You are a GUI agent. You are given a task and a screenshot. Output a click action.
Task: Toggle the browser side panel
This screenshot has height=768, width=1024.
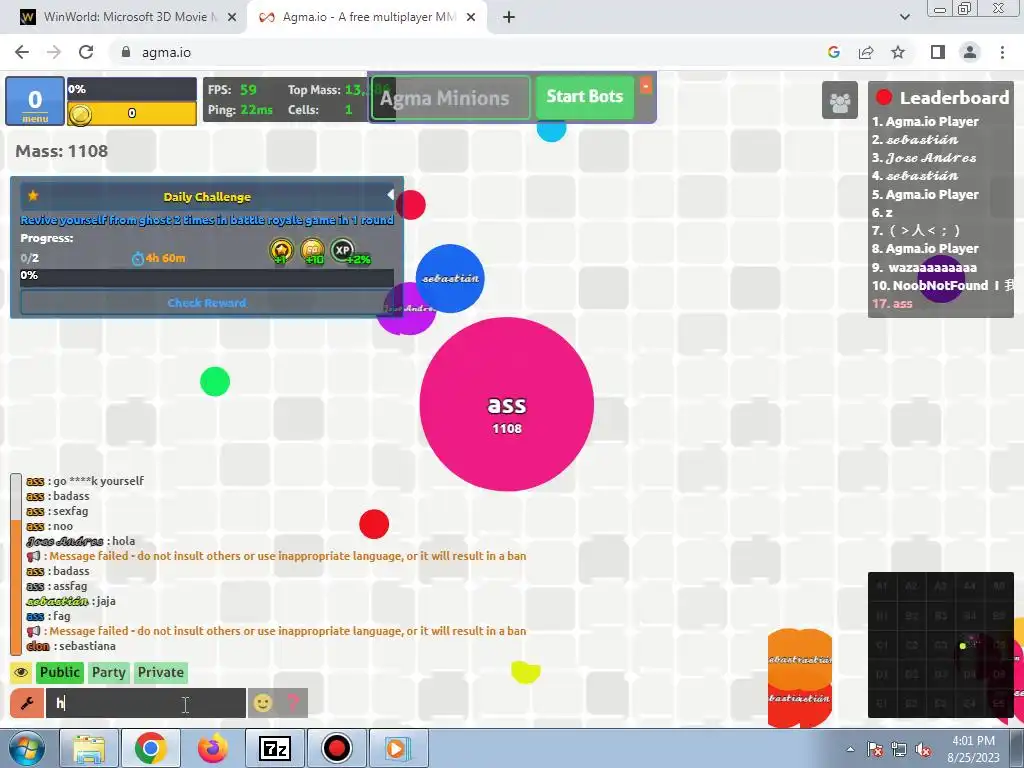(938, 52)
